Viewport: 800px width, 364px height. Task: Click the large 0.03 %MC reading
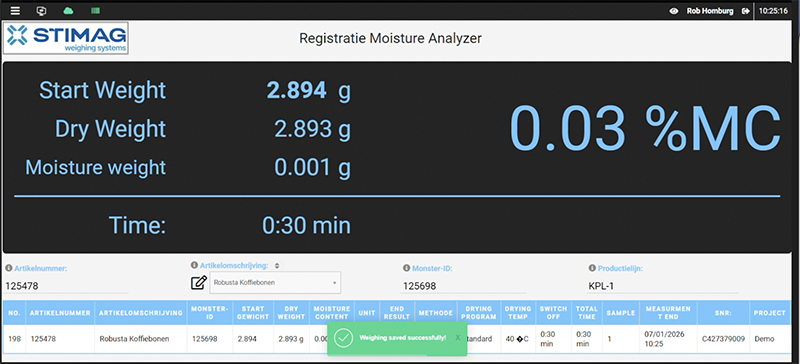click(x=645, y=128)
